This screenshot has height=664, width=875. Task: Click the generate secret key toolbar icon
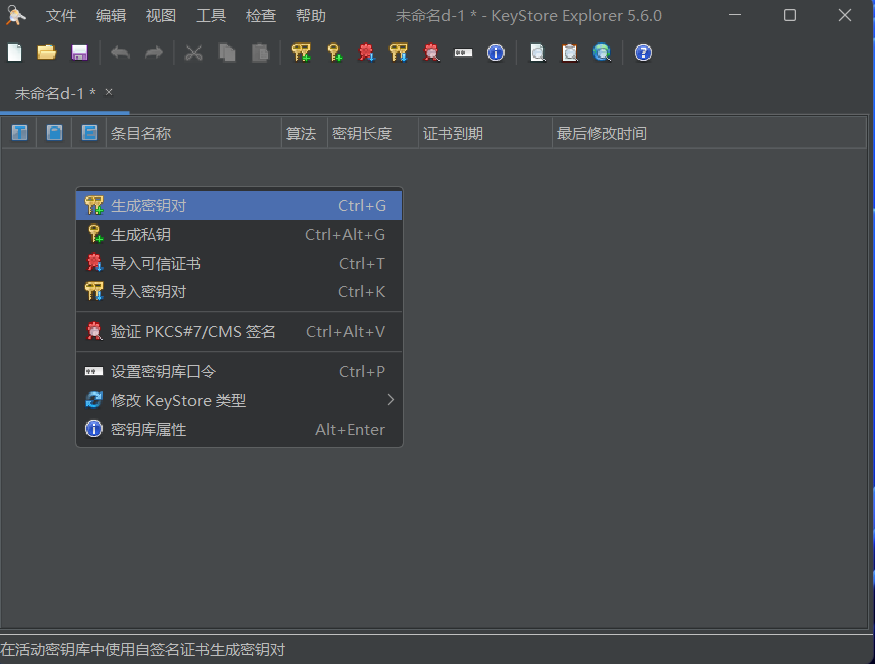[334, 53]
